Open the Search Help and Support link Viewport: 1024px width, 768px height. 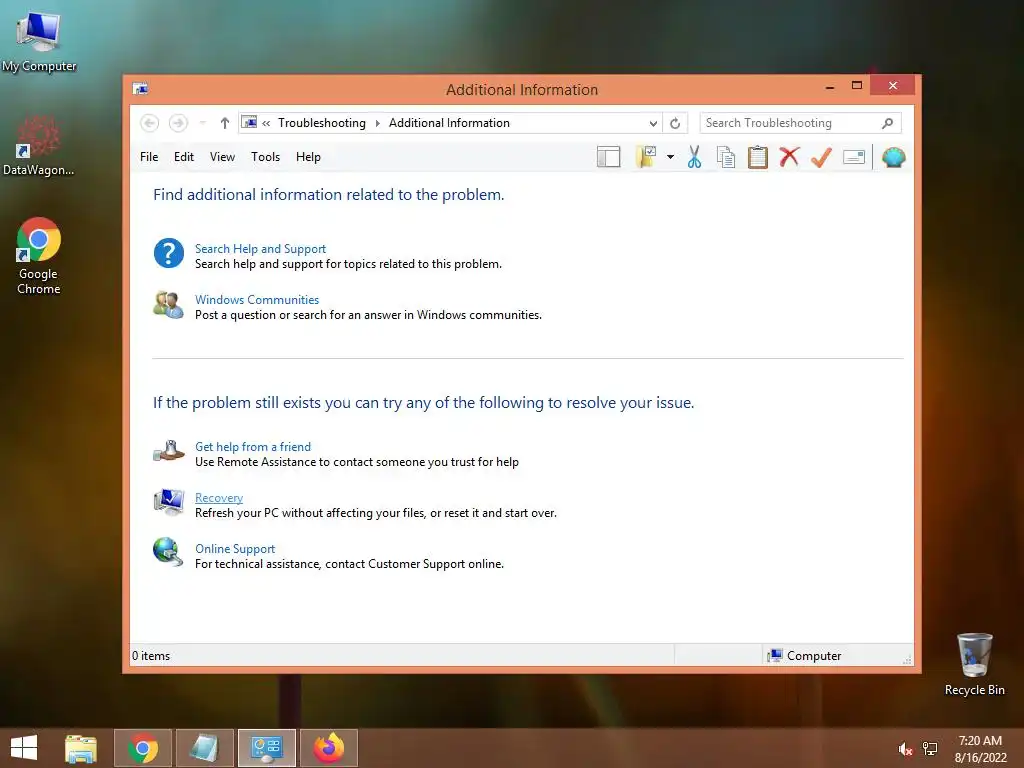pyautogui.click(x=260, y=249)
